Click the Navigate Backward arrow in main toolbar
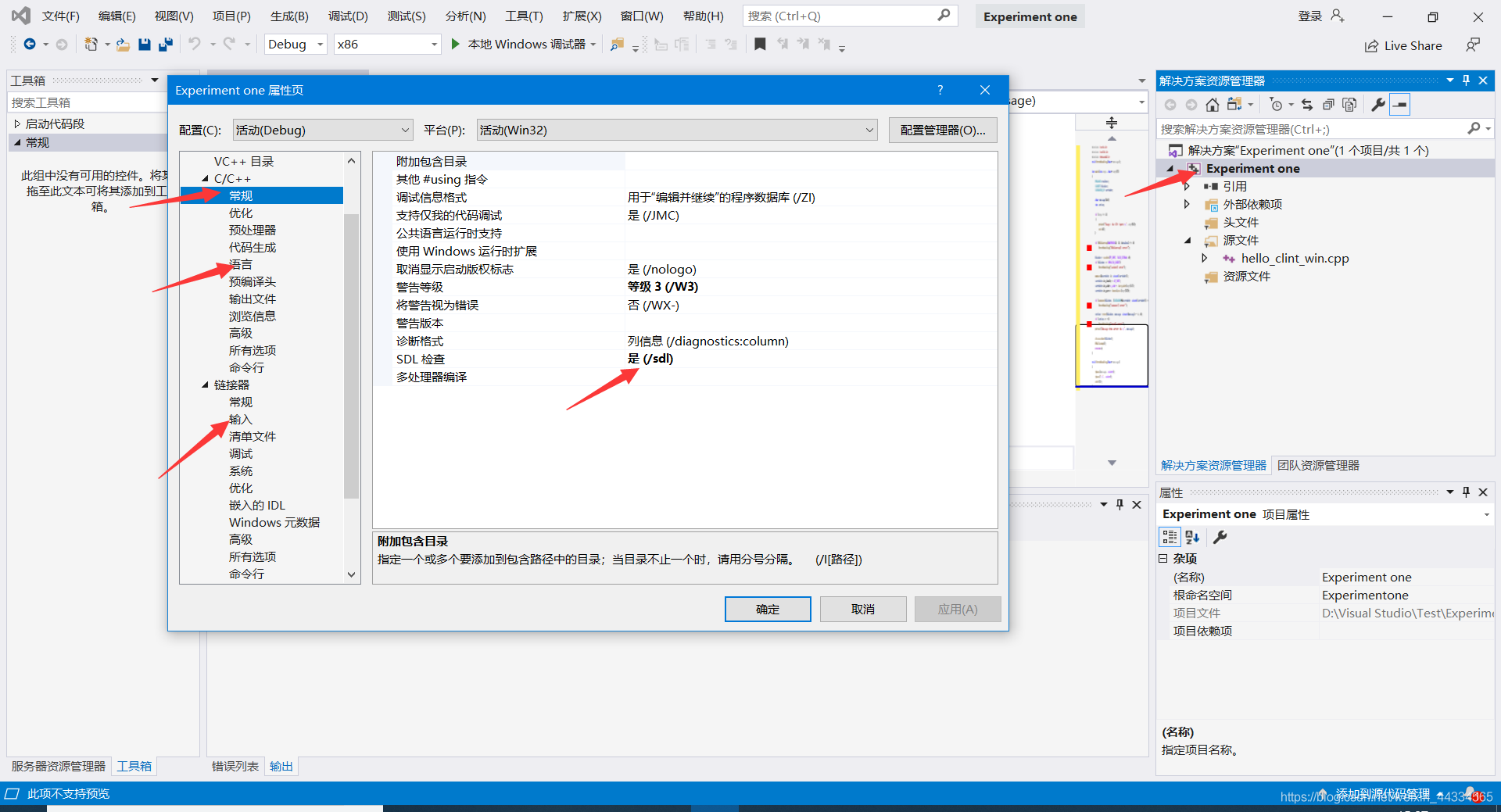The height and width of the screenshot is (812, 1501). [30, 45]
